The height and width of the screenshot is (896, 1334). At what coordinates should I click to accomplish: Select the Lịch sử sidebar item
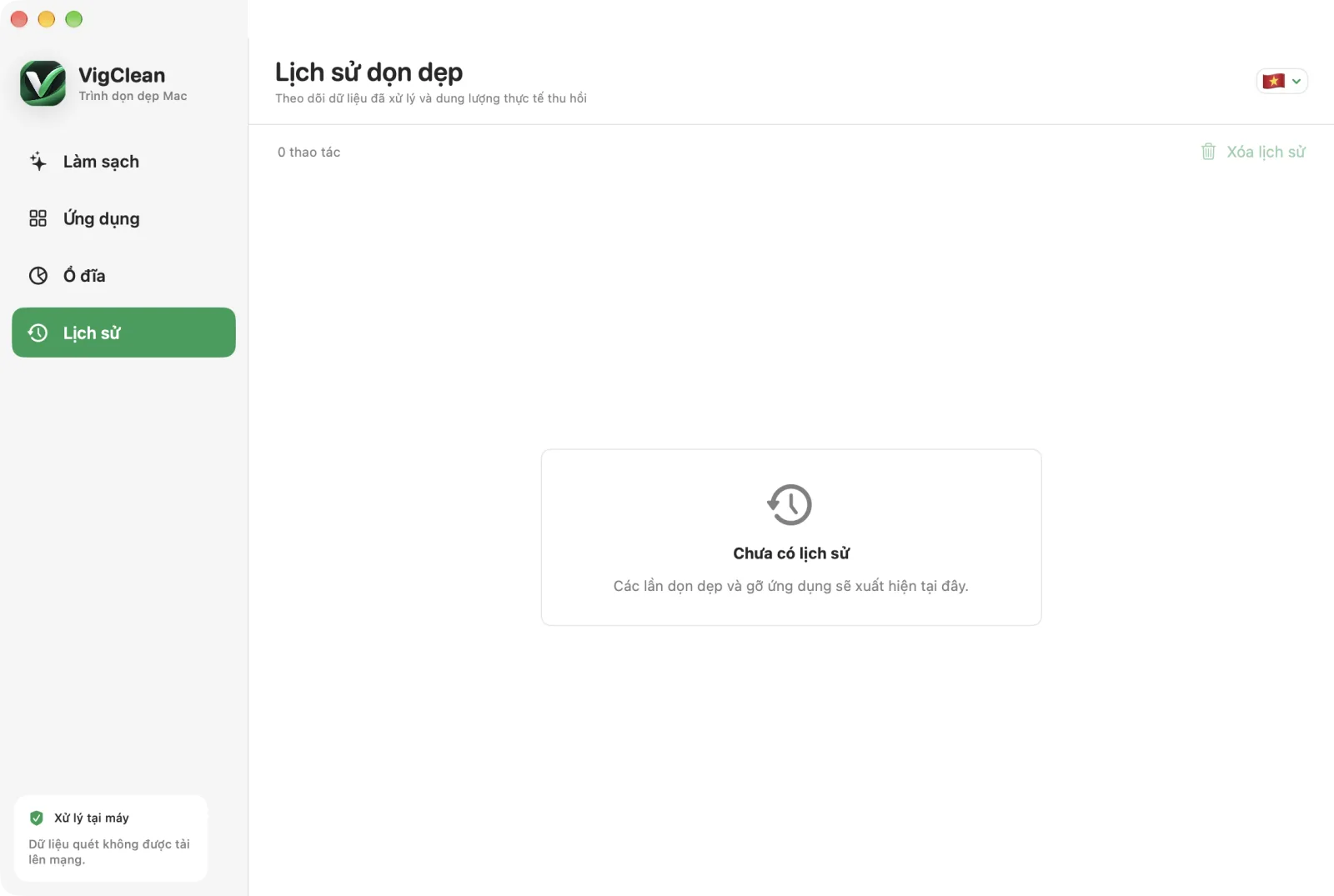(x=123, y=333)
